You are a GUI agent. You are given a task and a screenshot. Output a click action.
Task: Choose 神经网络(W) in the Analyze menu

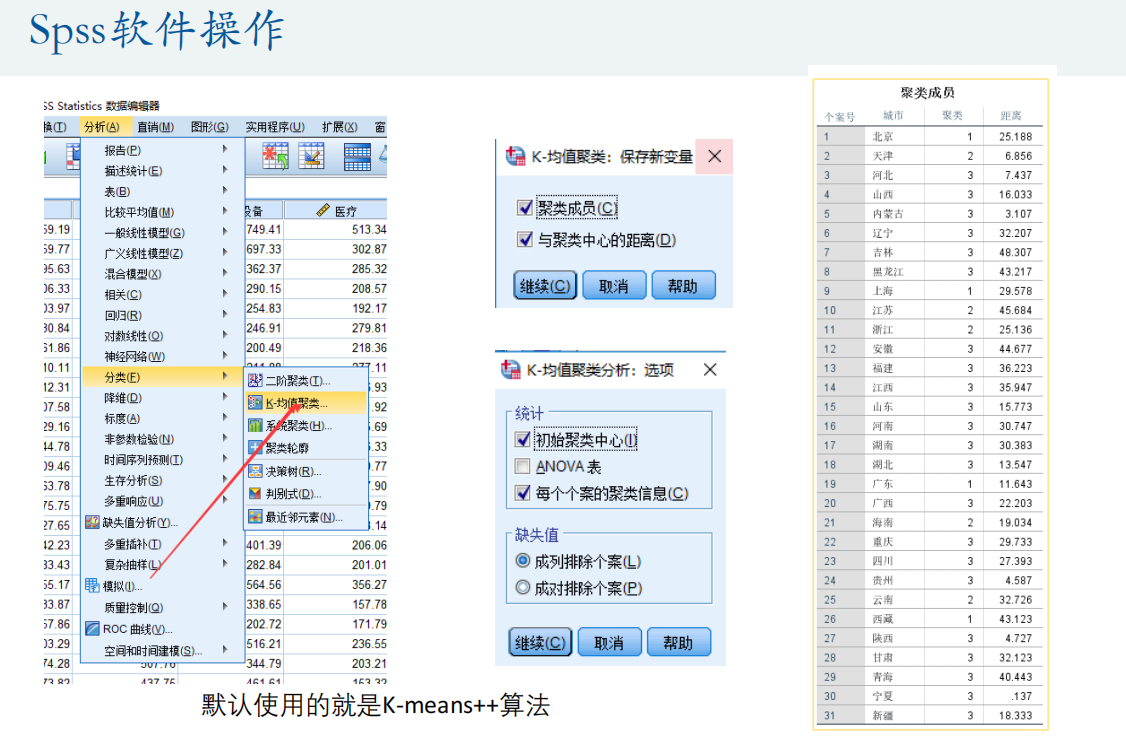click(162, 356)
